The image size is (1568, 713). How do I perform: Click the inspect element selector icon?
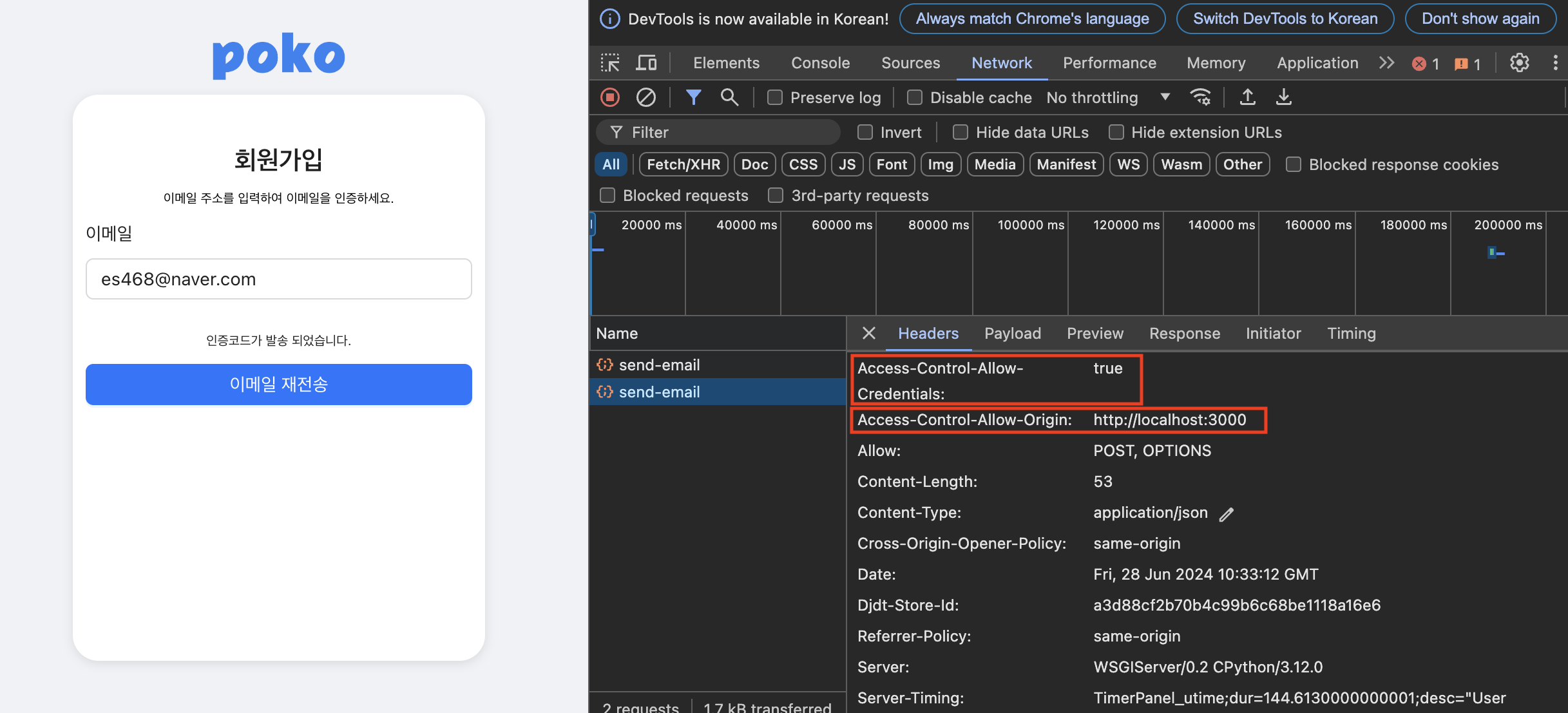[609, 63]
